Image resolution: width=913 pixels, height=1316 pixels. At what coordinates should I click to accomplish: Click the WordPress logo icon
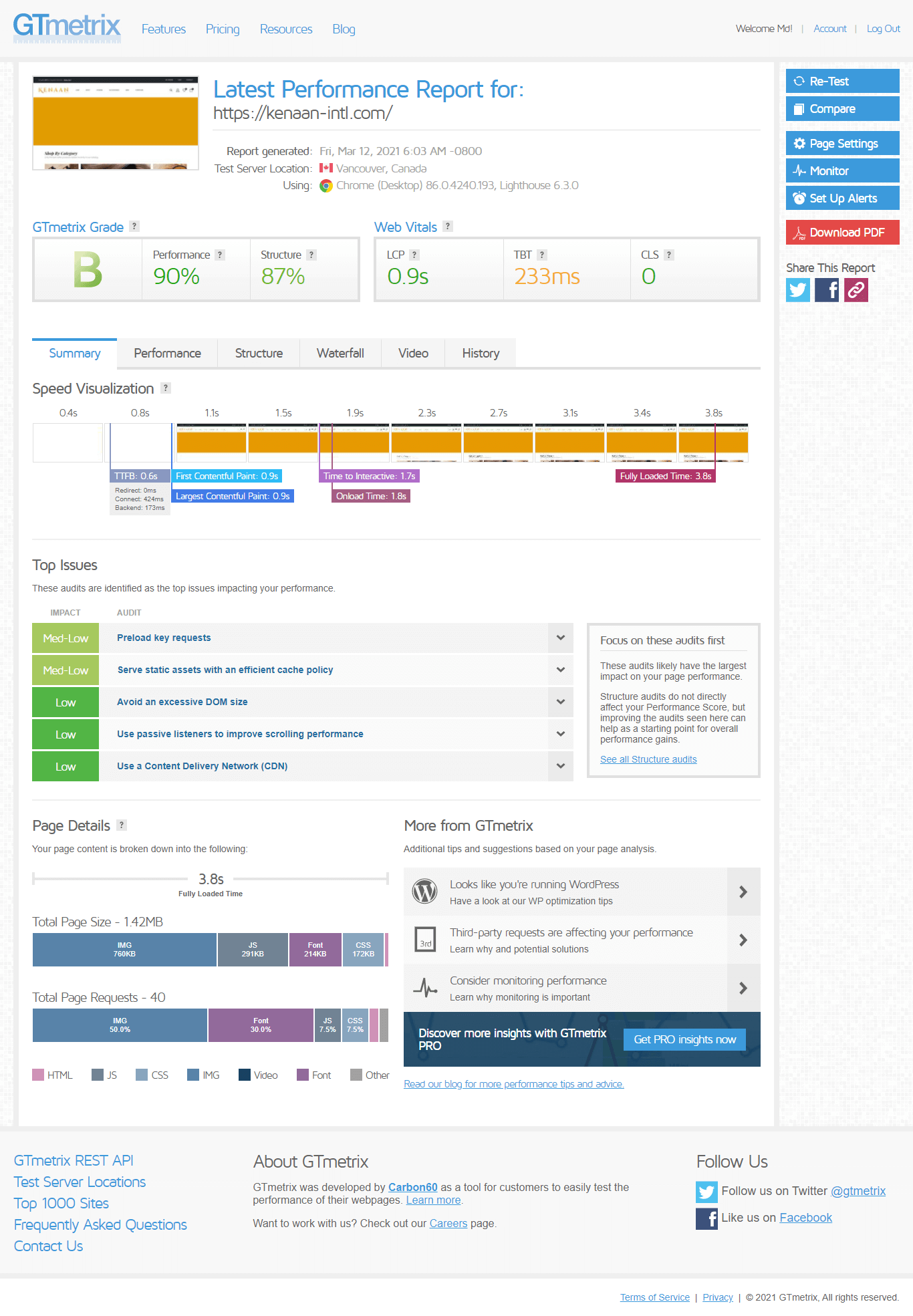[425, 891]
